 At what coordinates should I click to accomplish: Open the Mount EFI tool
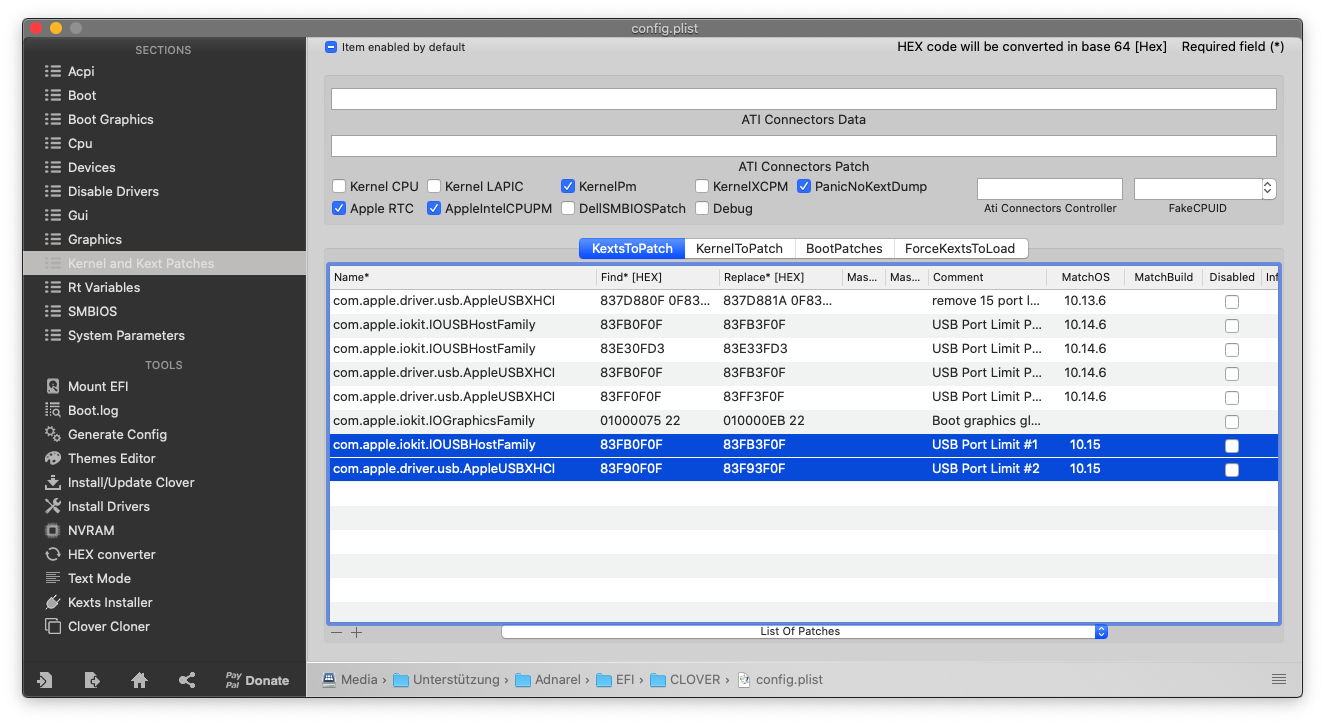pos(97,386)
